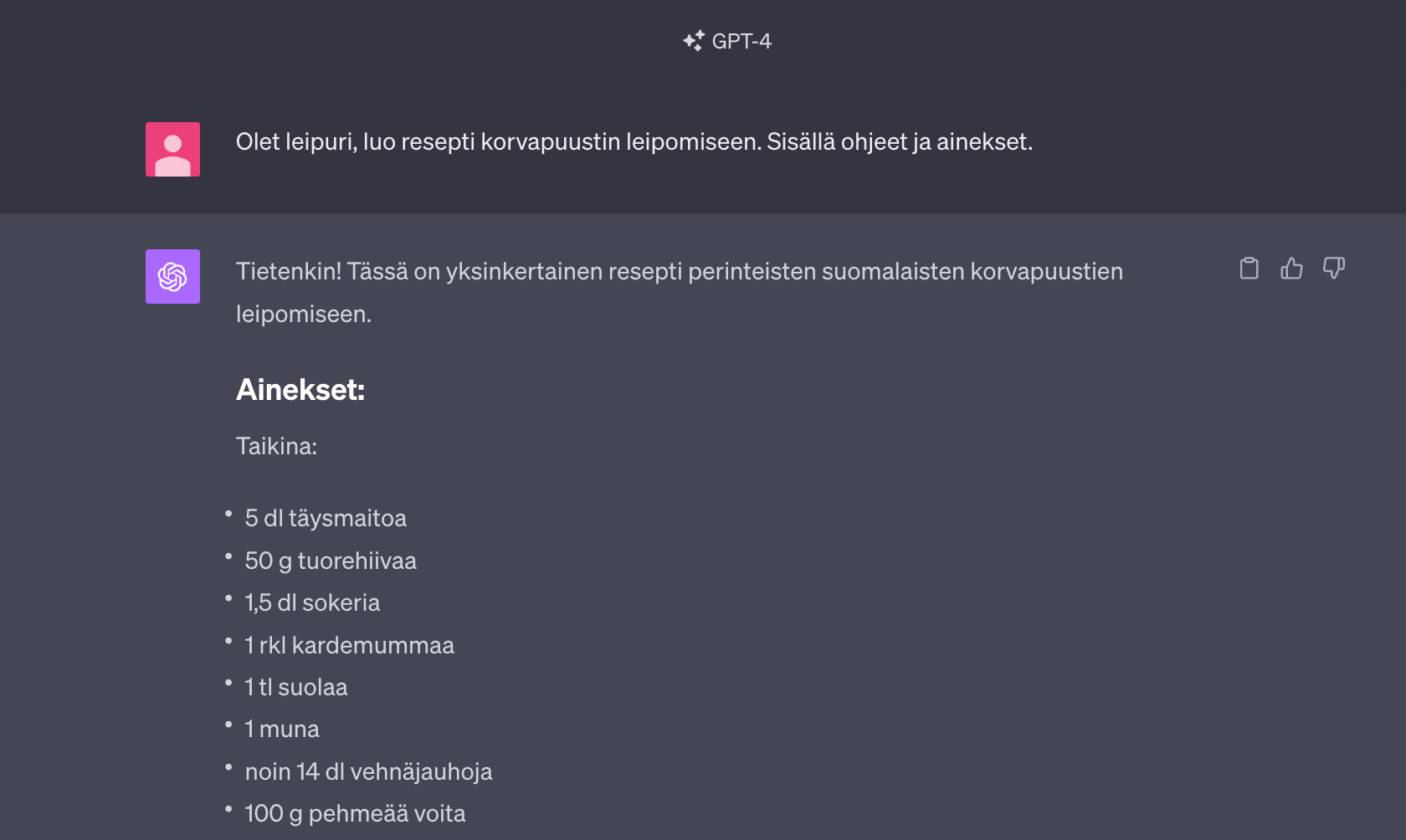Screen dimensions: 1406x840
Task: Click the GPT-4 model label
Action: (741, 41)
